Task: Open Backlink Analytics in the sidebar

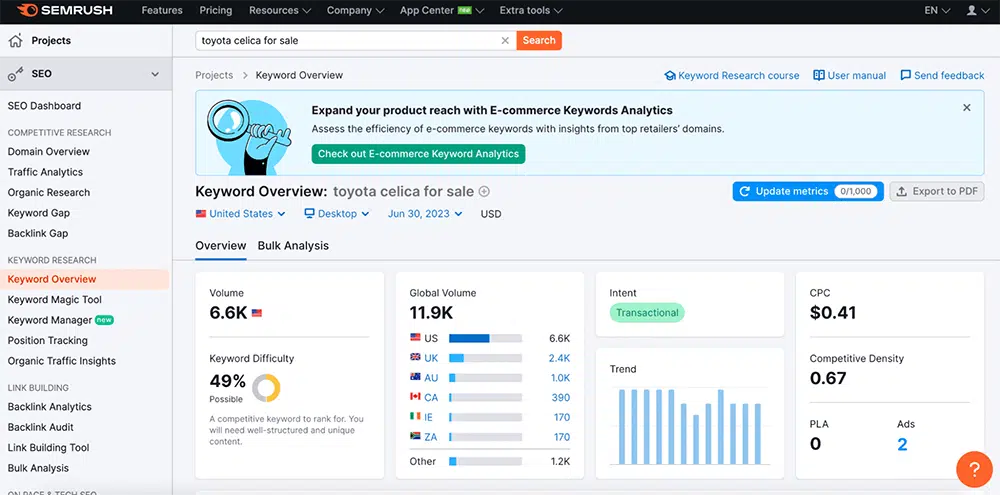Action: 50,407
